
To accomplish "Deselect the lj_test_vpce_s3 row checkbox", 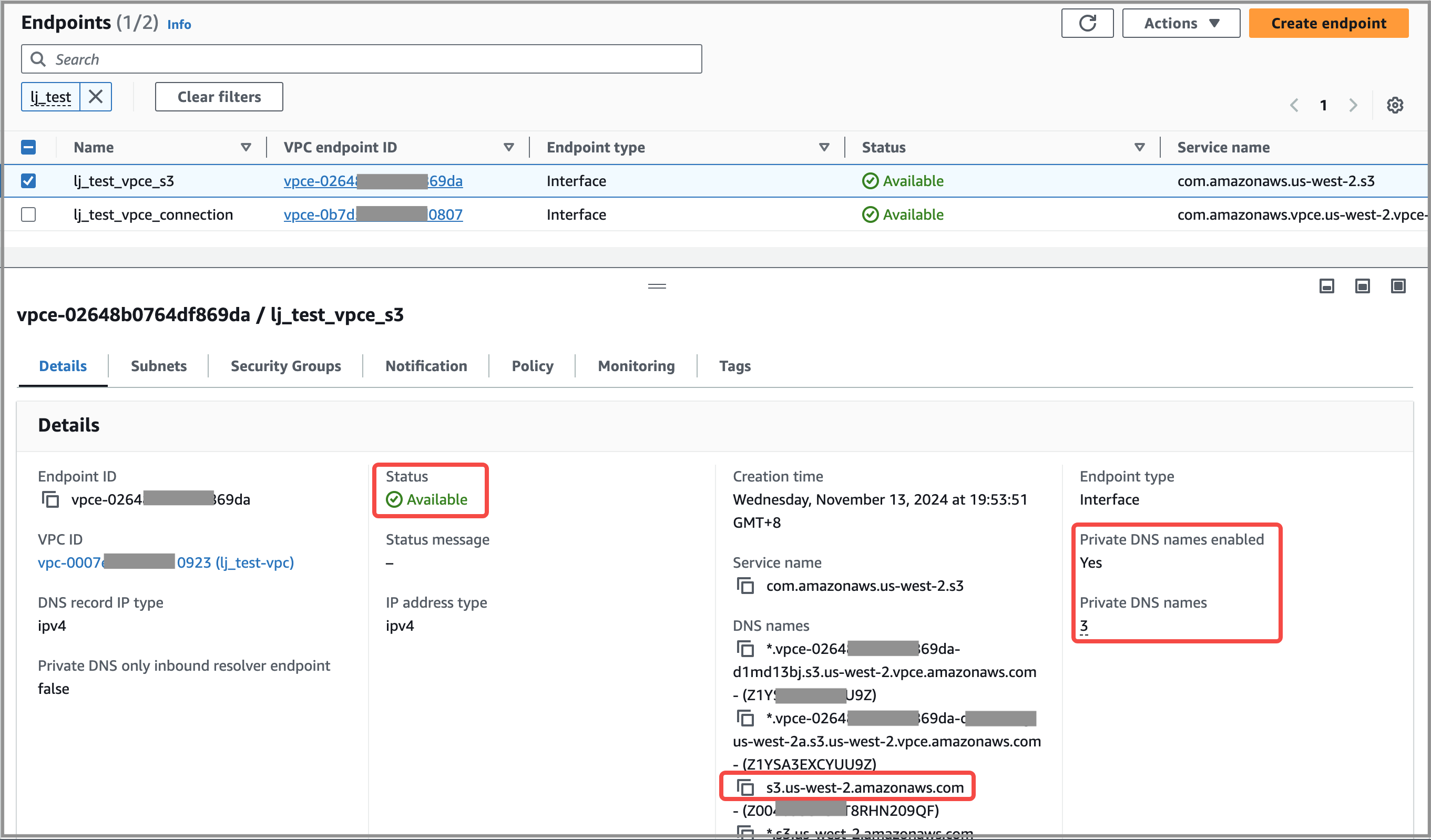I will coord(28,180).
